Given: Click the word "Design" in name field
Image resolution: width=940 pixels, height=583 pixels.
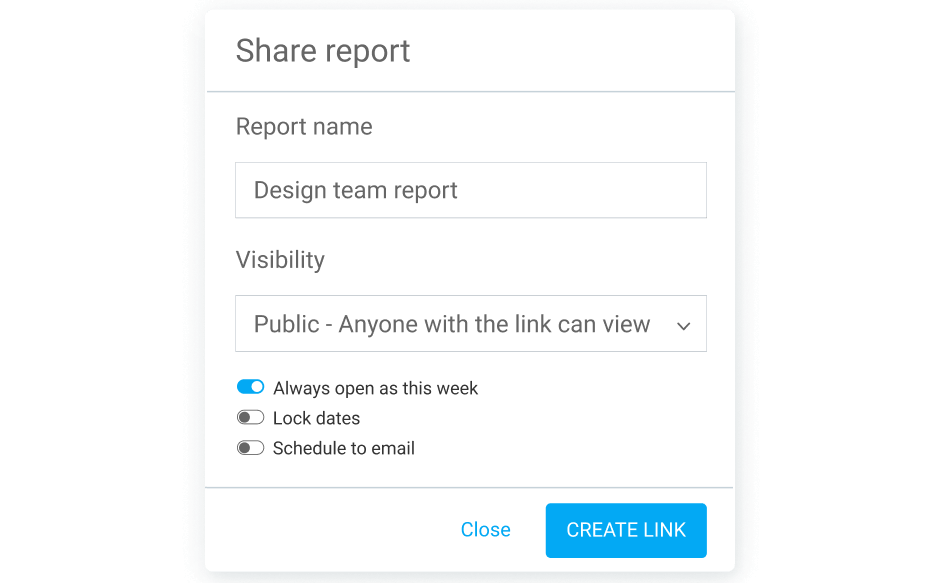Looking at the screenshot, I should (x=288, y=190).
